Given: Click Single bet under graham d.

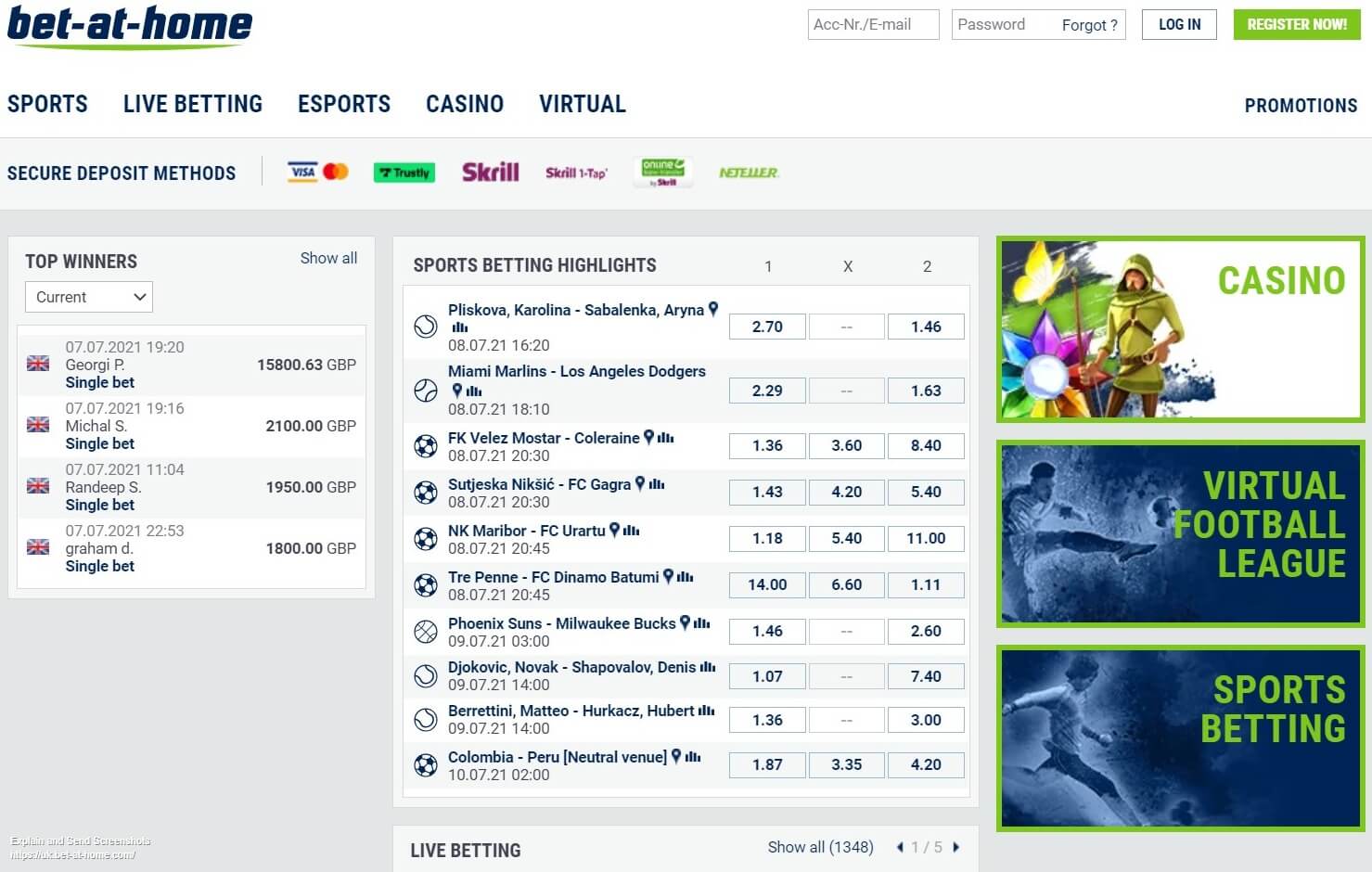Looking at the screenshot, I should click(x=100, y=566).
